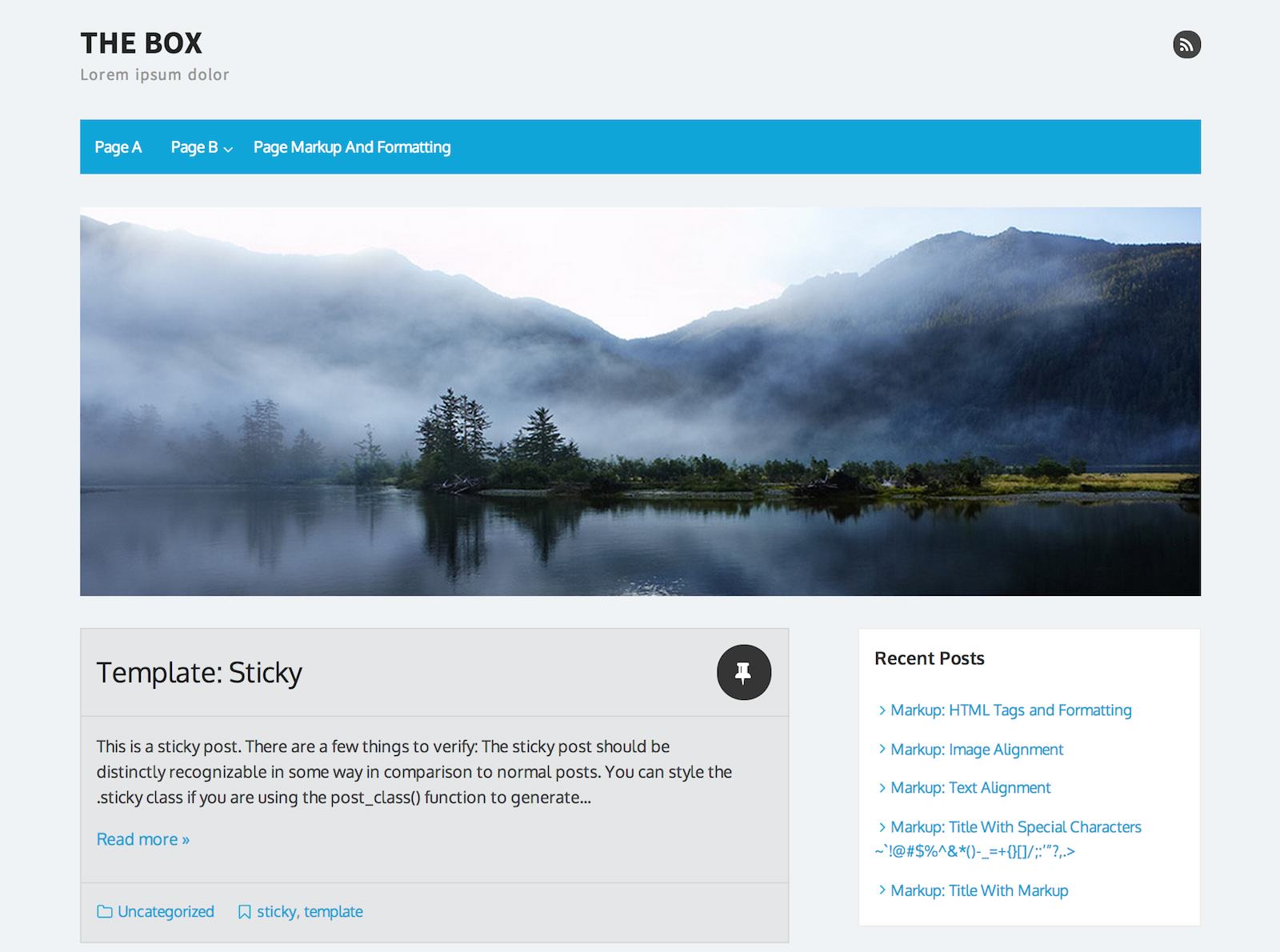Screen dimensions: 1280x952
Task: Open Markup: Title With Special Characters post
Action: [x=1008, y=839]
